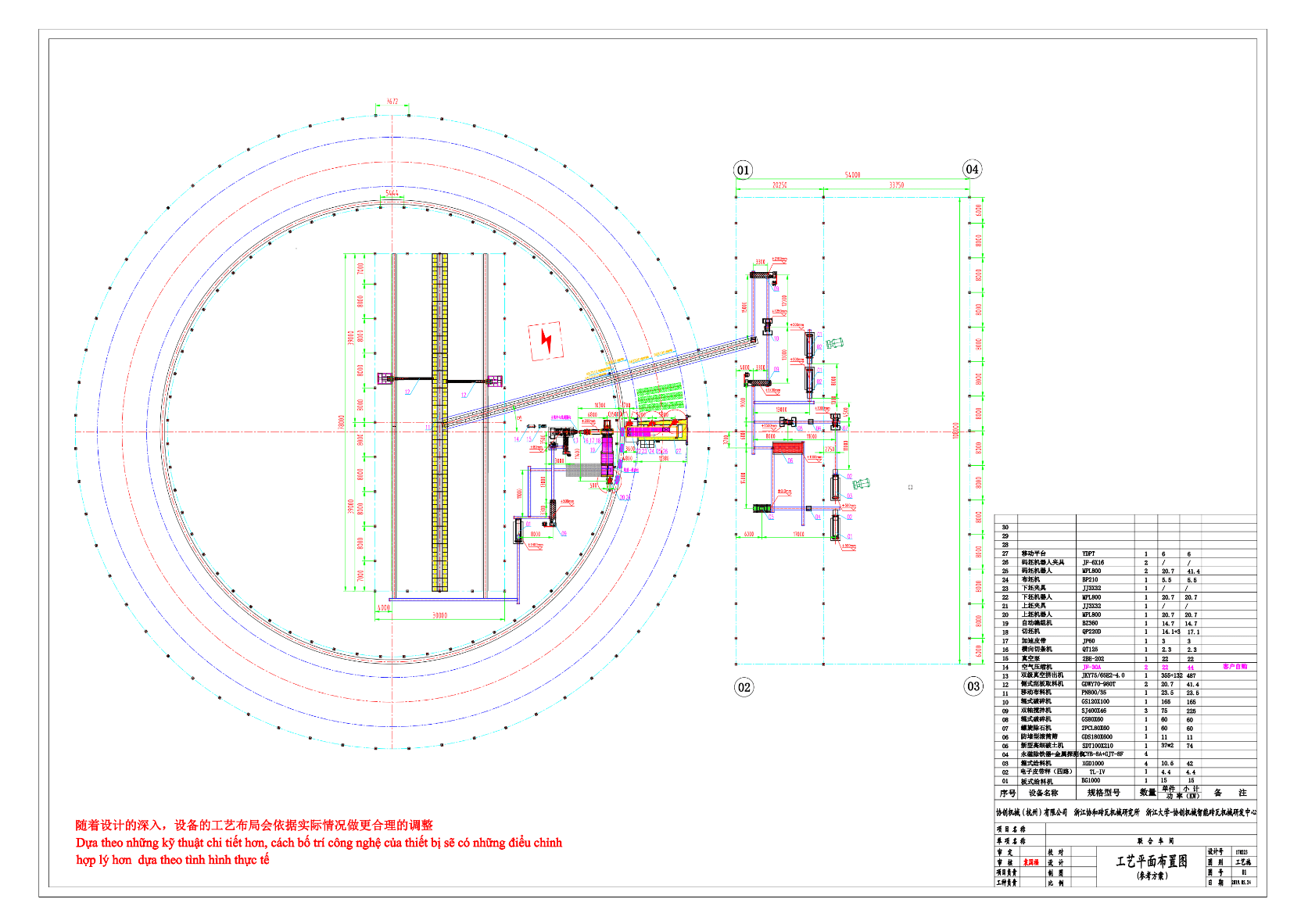1308x924 pixels.
Task: Click the red hatched equipment block 06
Action: tap(787, 449)
